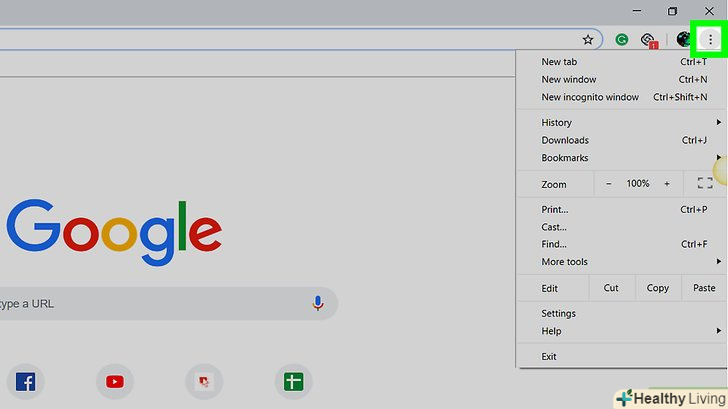Choose Find... in the menu

pyautogui.click(x=622, y=244)
